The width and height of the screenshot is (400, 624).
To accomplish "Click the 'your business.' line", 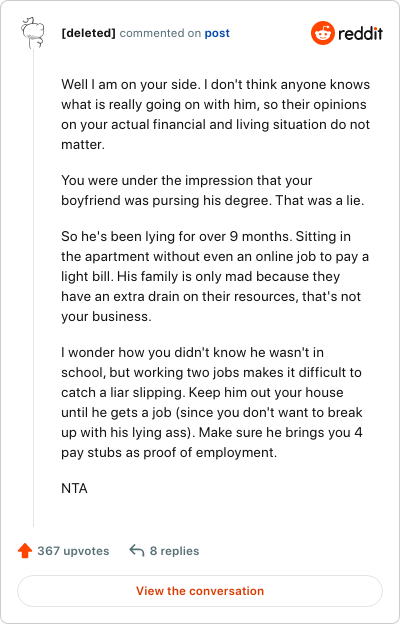I will tap(106, 317).
